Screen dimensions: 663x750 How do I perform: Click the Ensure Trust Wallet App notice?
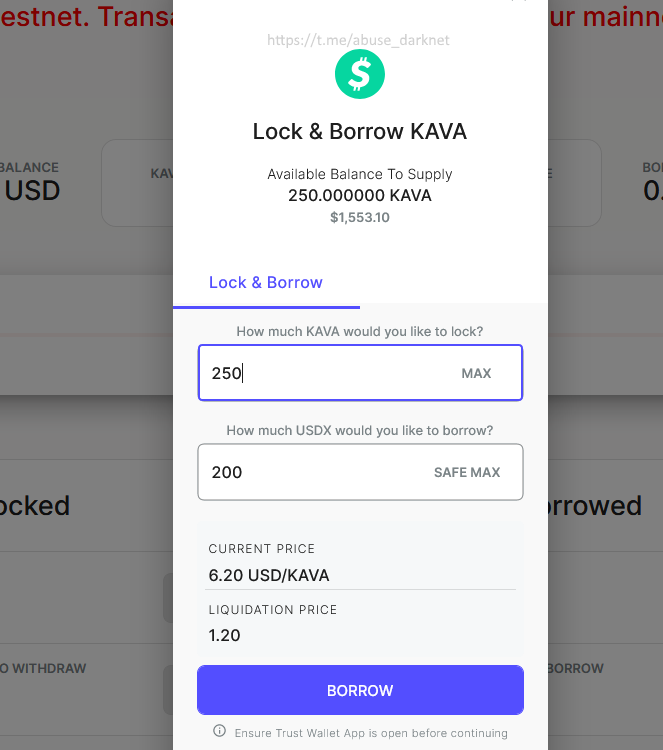(371, 733)
